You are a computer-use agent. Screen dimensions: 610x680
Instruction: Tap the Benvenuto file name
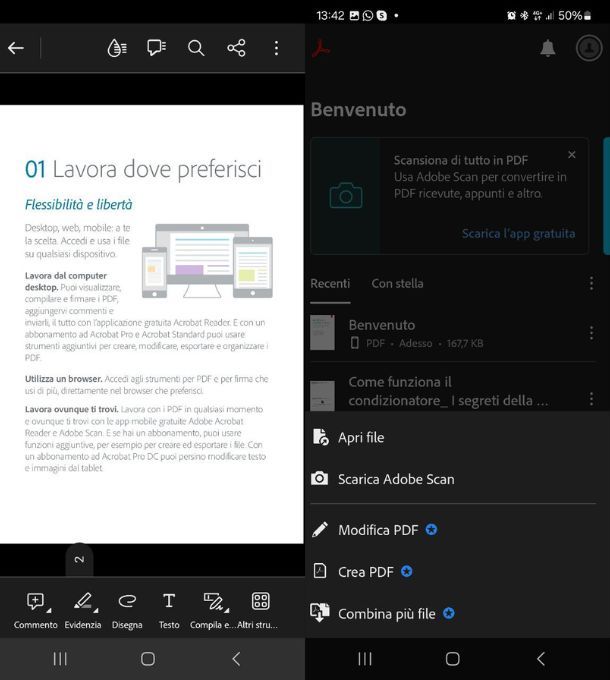(x=382, y=325)
